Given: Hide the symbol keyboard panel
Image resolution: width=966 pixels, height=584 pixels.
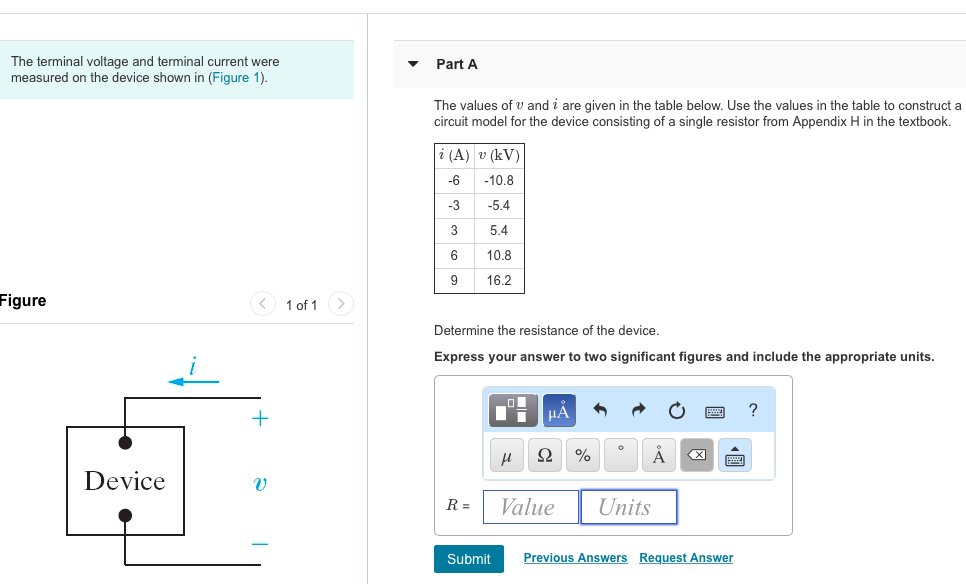Looking at the screenshot, I should tap(734, 456).
